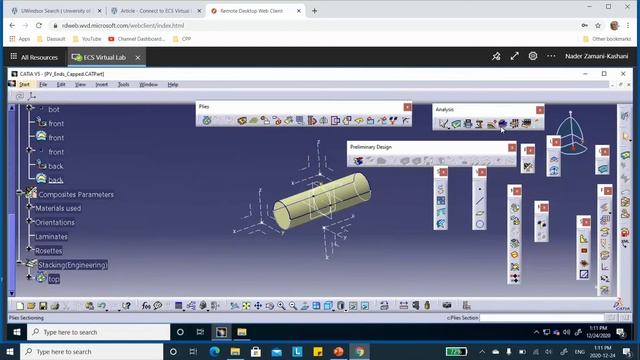The image size is (640, 360).
Task: Click the last icon in Plies toolbar
Action: 406,120
